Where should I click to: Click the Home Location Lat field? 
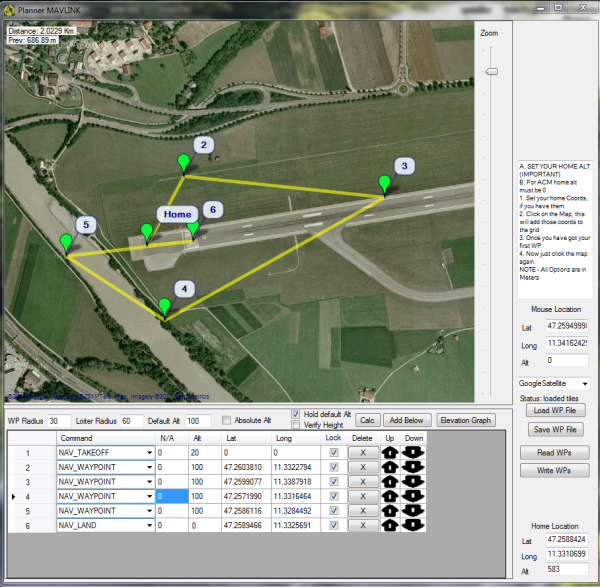click(x=567, y=539)
